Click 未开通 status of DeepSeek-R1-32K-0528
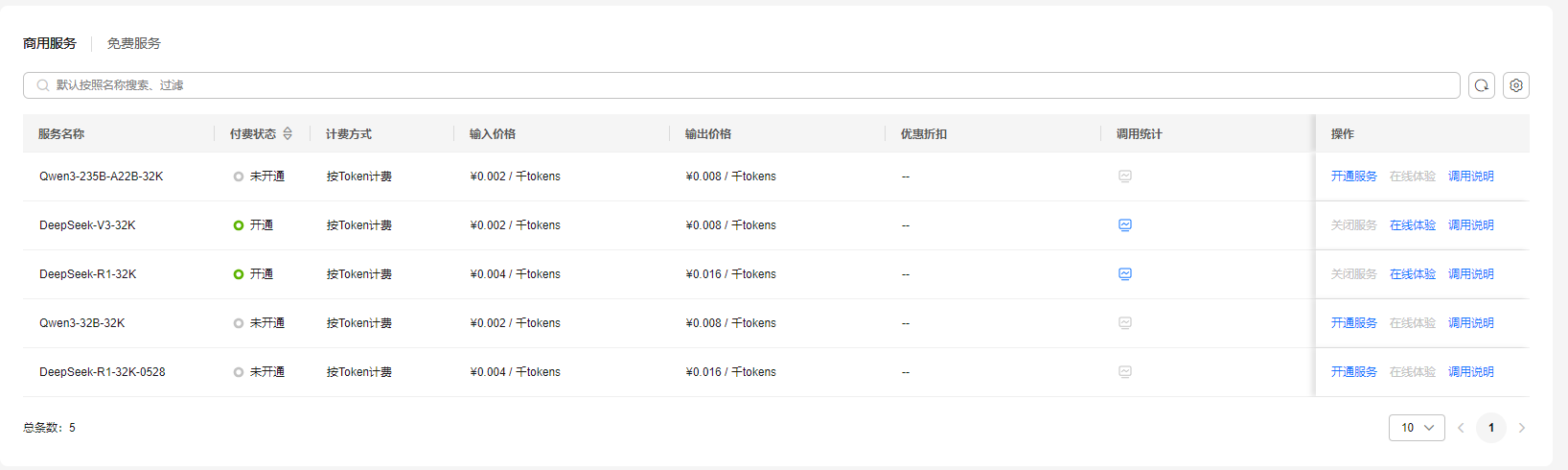The image size is (1568, 470). 259,372
